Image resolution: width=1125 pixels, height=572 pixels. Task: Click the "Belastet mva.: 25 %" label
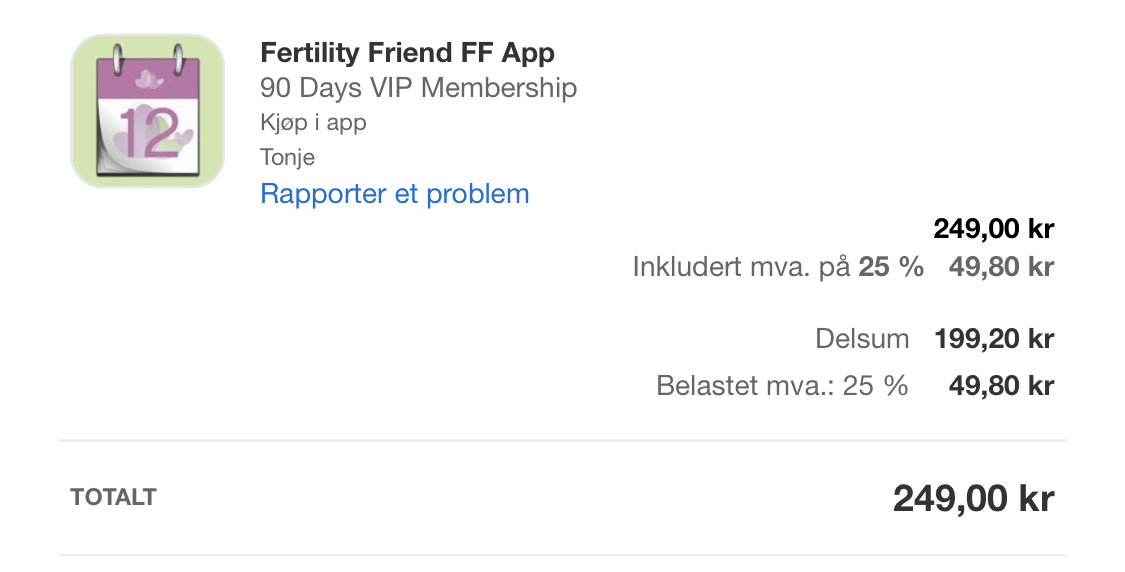click(782, 386)
